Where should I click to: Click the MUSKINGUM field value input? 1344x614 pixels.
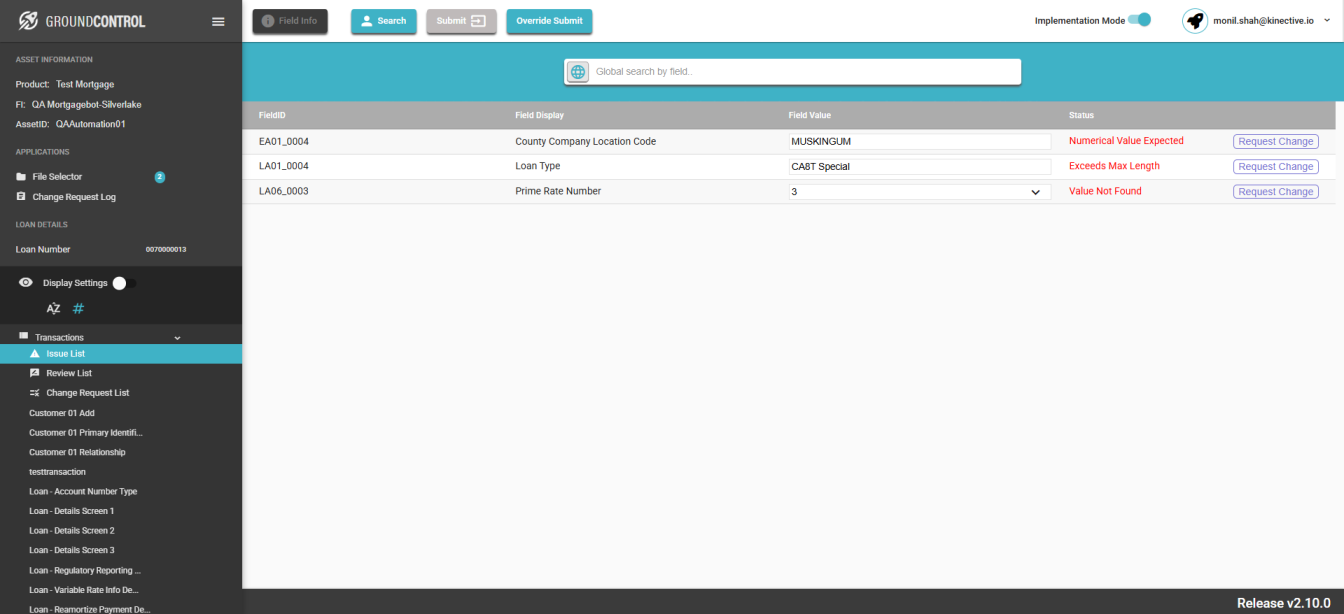pos(919,142)
